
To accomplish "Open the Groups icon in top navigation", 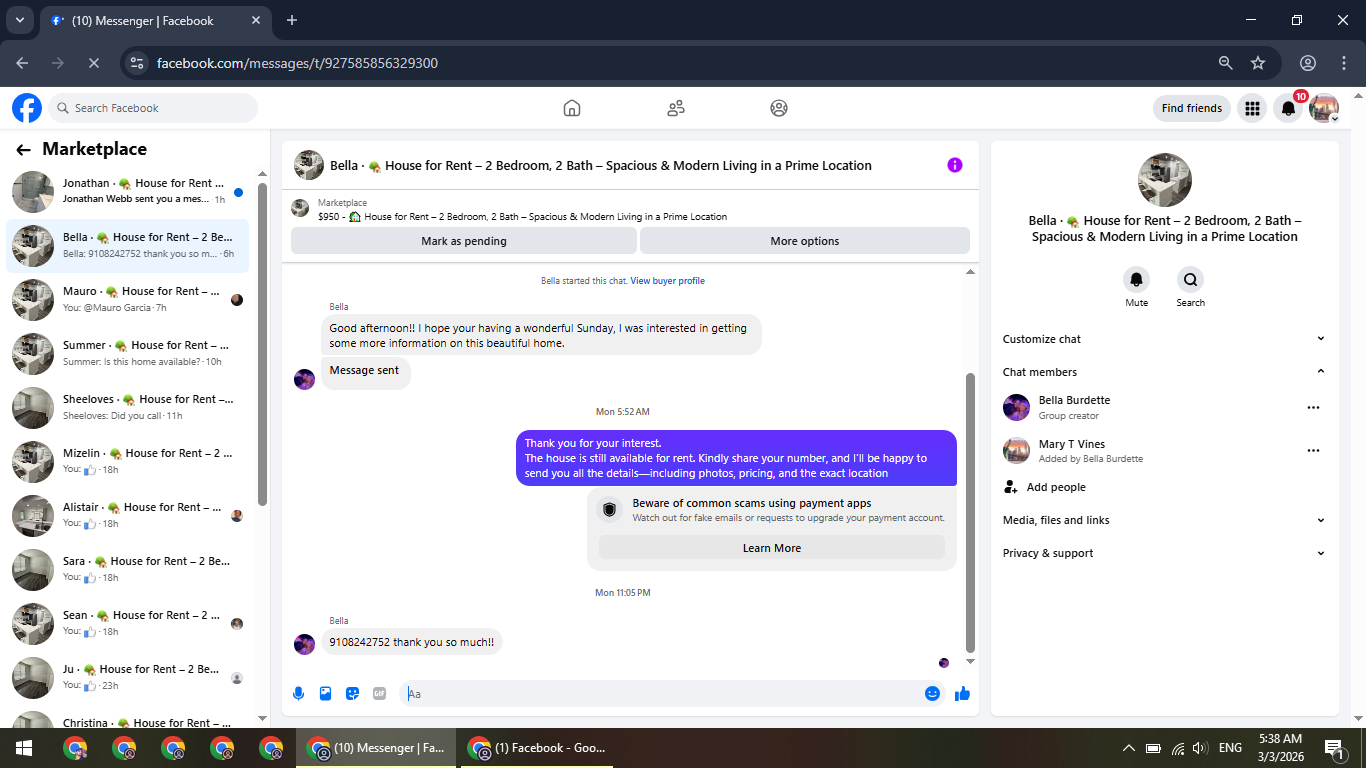I will pos(779,108).
